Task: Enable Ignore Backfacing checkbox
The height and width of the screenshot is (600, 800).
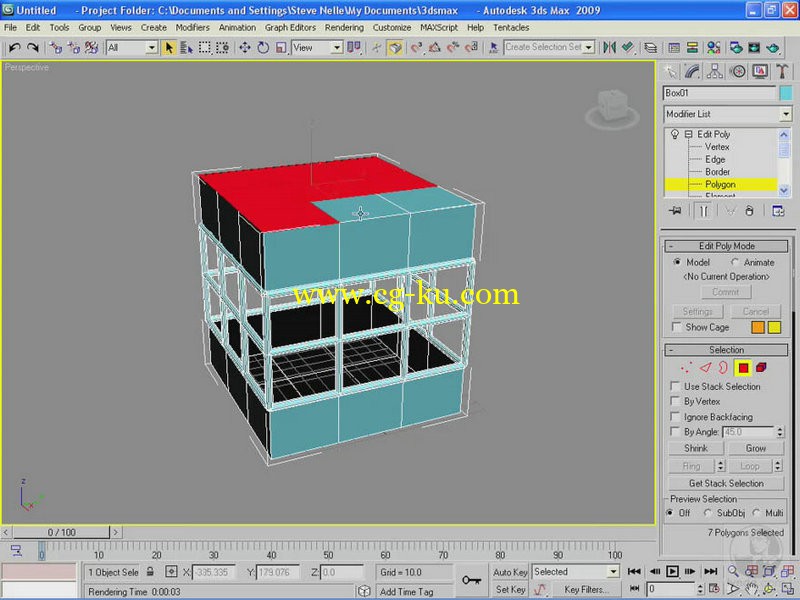Action: [x=675, y=416]
